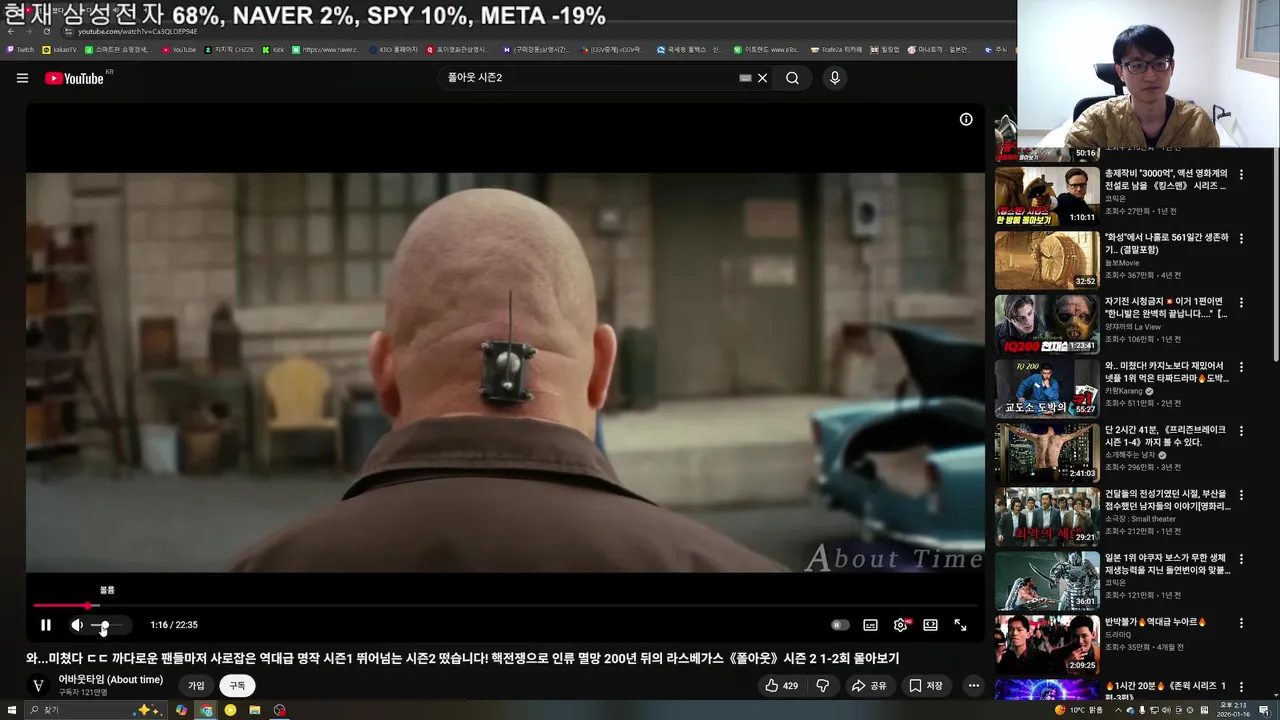This screenshot has width=1280, height=720.
Task: Open options menu for the 킹스맨 video
Action: click(1241, 174)
